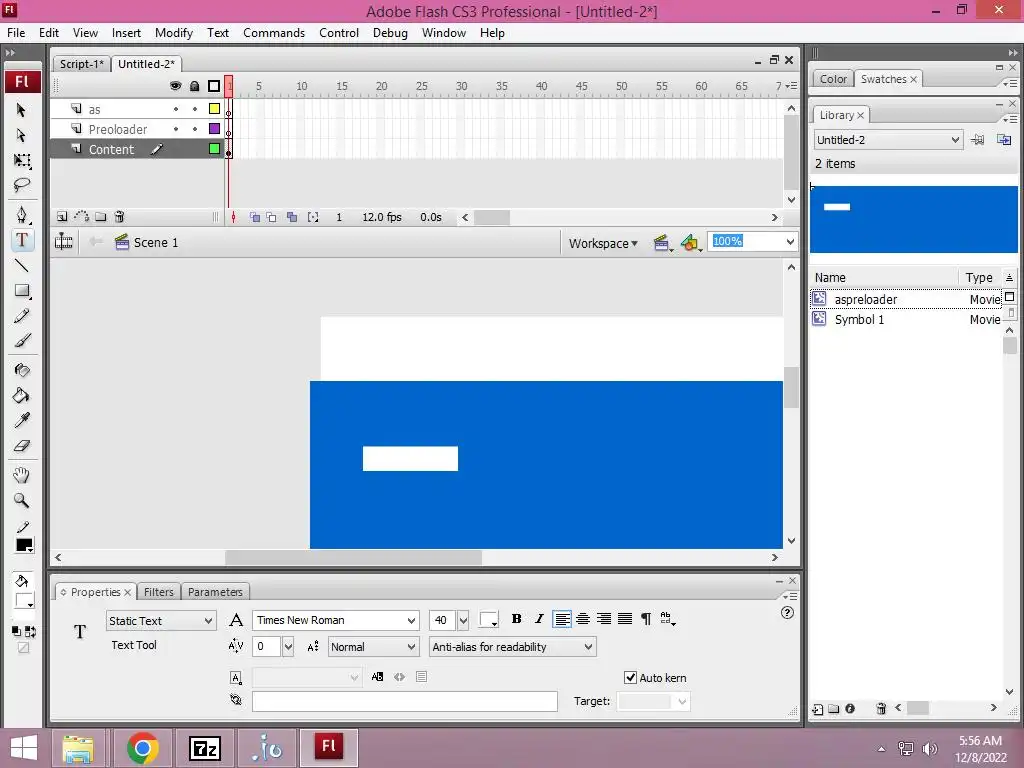The image size is (1024, 768).
Task: Select the Subselection tool
Action: click(x=21, y=135)
